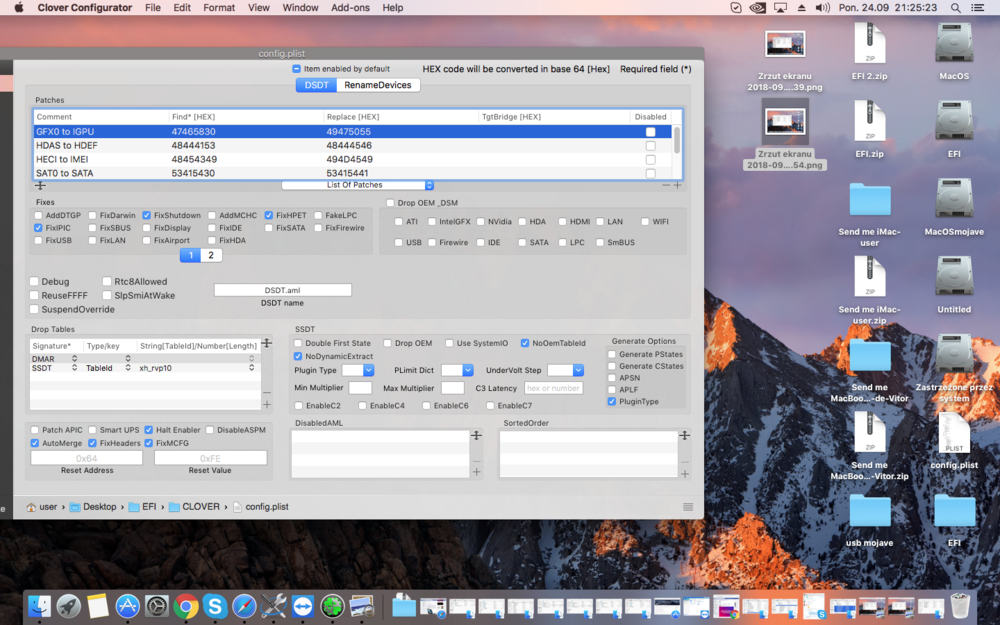Open the Add-ons menu

click(x=350, y=8)
